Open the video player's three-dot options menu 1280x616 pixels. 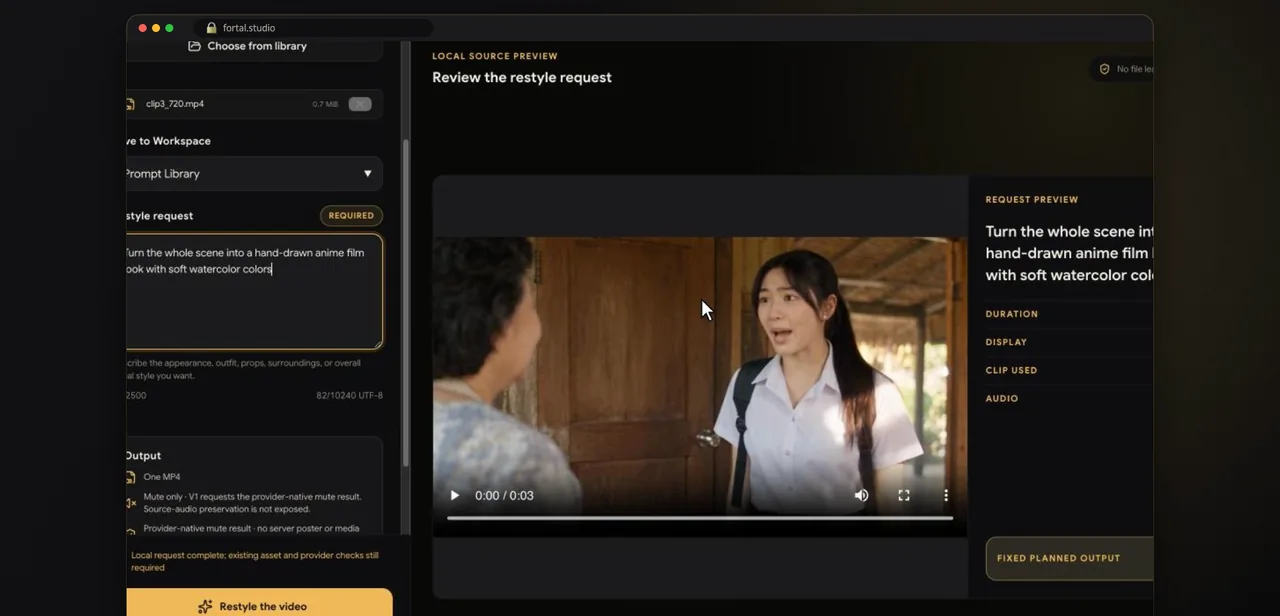point(946,495)
